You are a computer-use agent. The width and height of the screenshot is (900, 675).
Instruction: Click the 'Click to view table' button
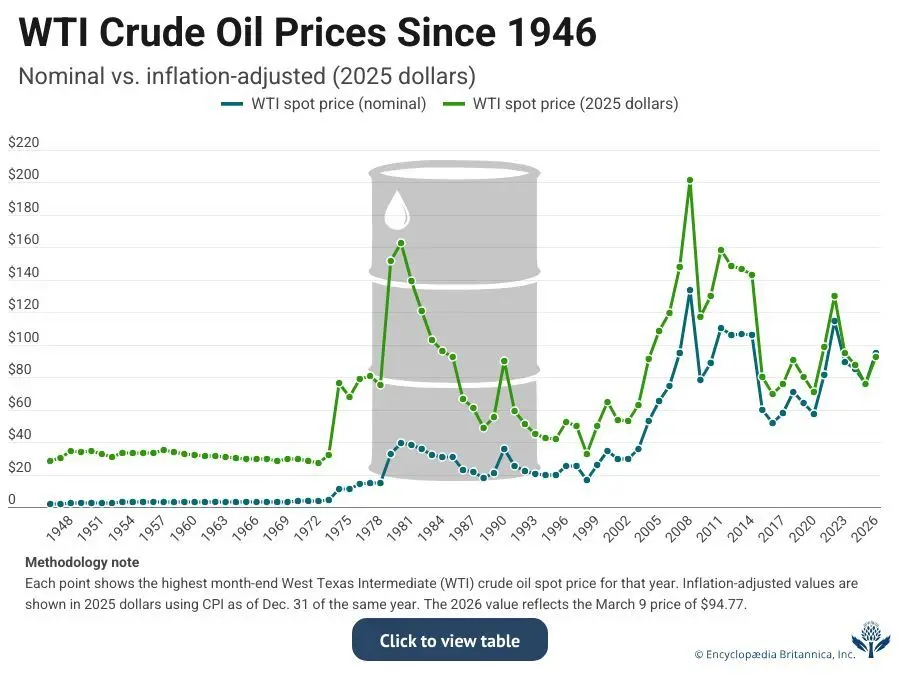coord(449,640)
